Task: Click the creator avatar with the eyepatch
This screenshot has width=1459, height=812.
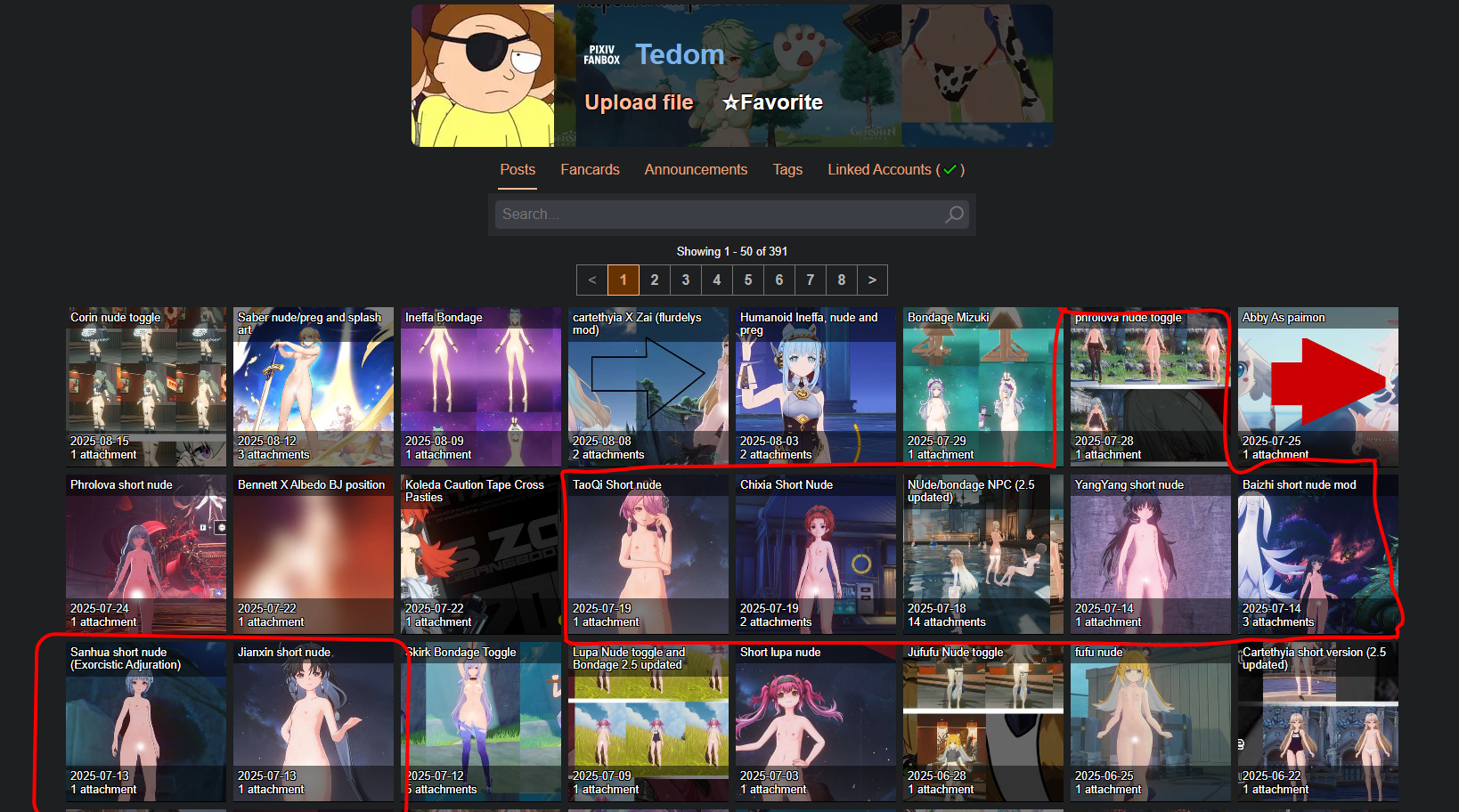Action: coord(483,76)
